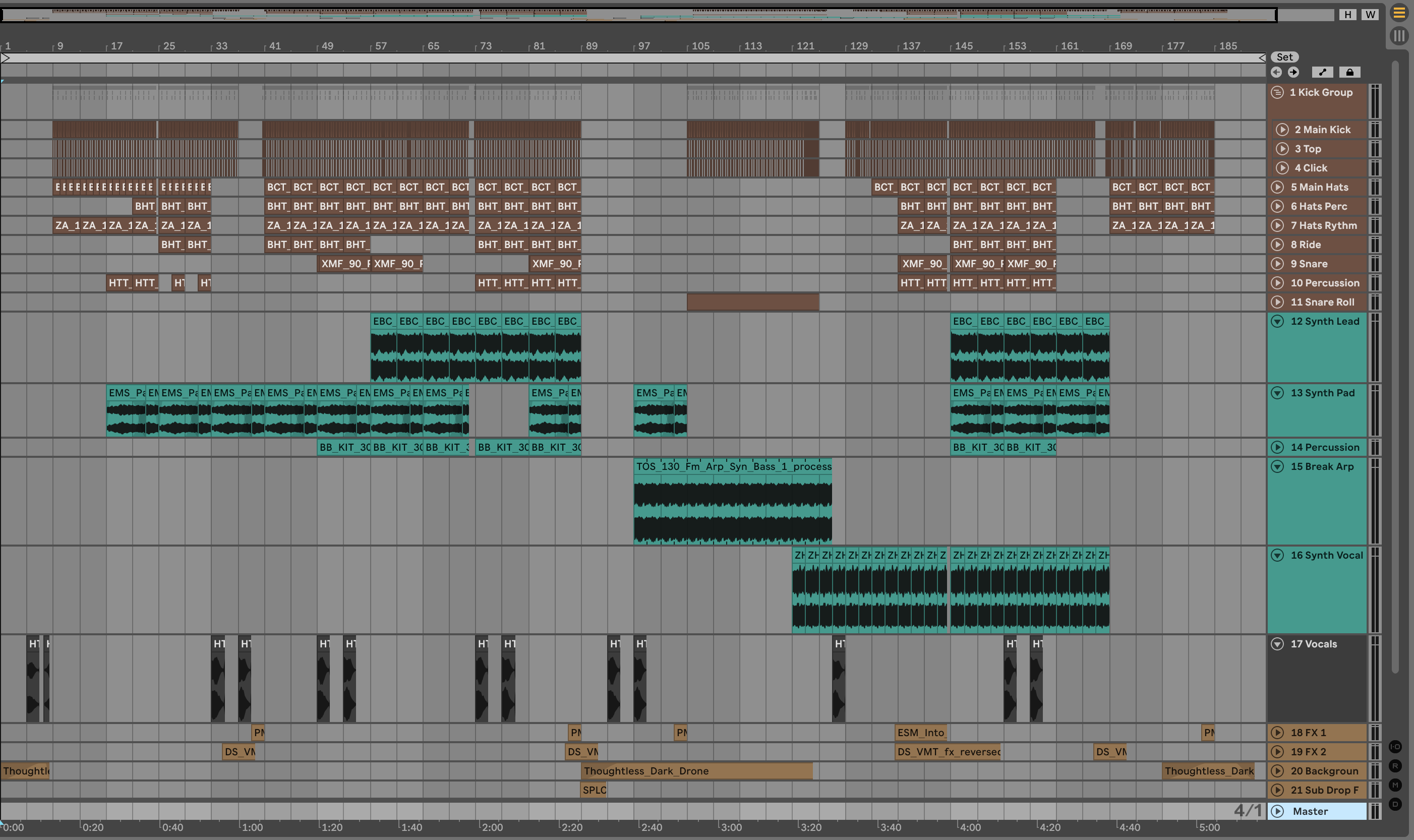Viewport: 1414px width, 840px height.
Task: Select the ESM_Into clip on FX 1
Action: [921, 733]
